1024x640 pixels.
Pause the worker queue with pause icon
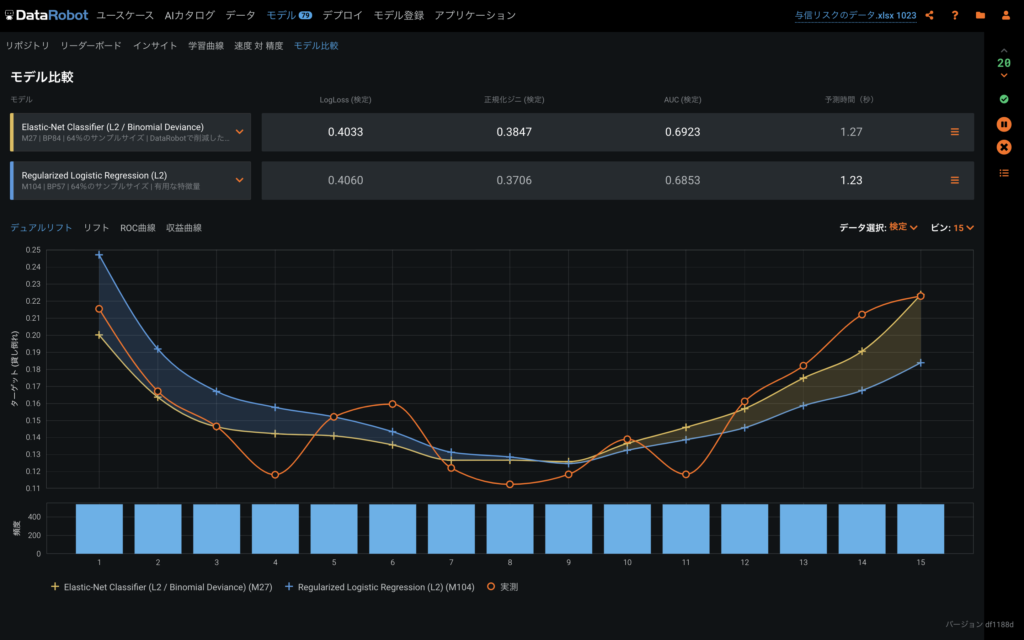tap(1004, 124)
